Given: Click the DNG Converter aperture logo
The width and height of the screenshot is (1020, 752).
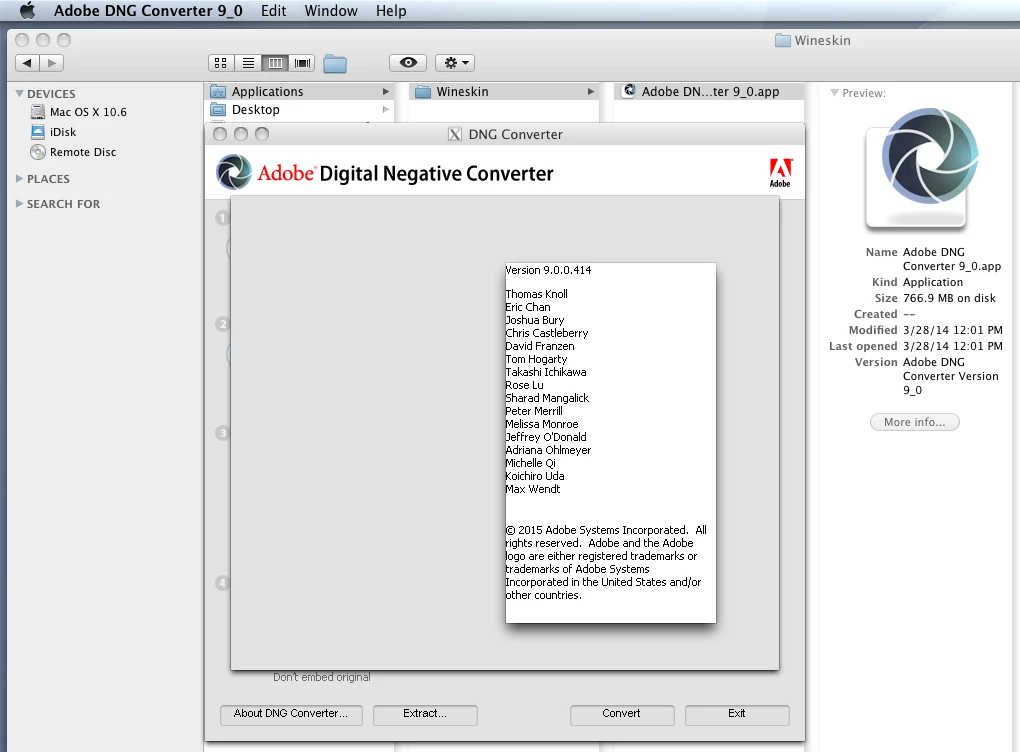Looking at the screenshot, I should pyautogui.click(x=234, y=172).
